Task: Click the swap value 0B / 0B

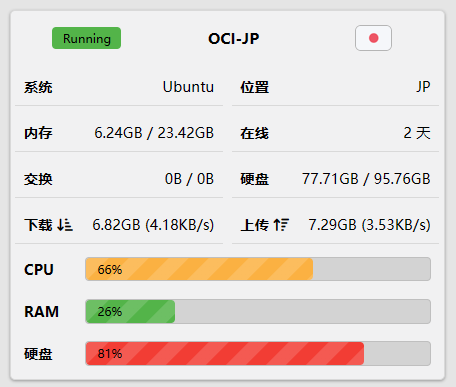Action: click(189, 179)
